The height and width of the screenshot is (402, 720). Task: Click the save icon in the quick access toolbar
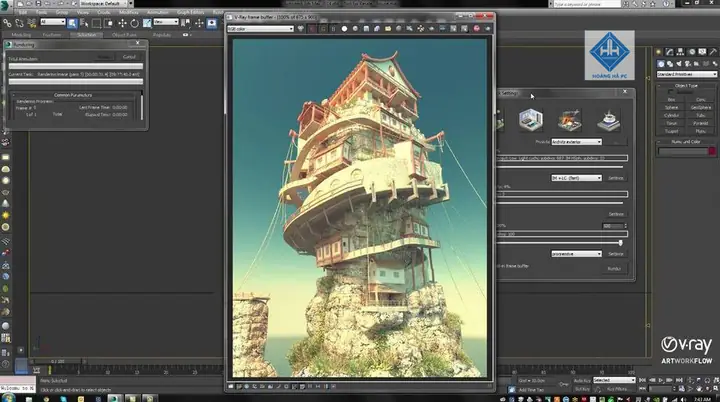(38, 4)
